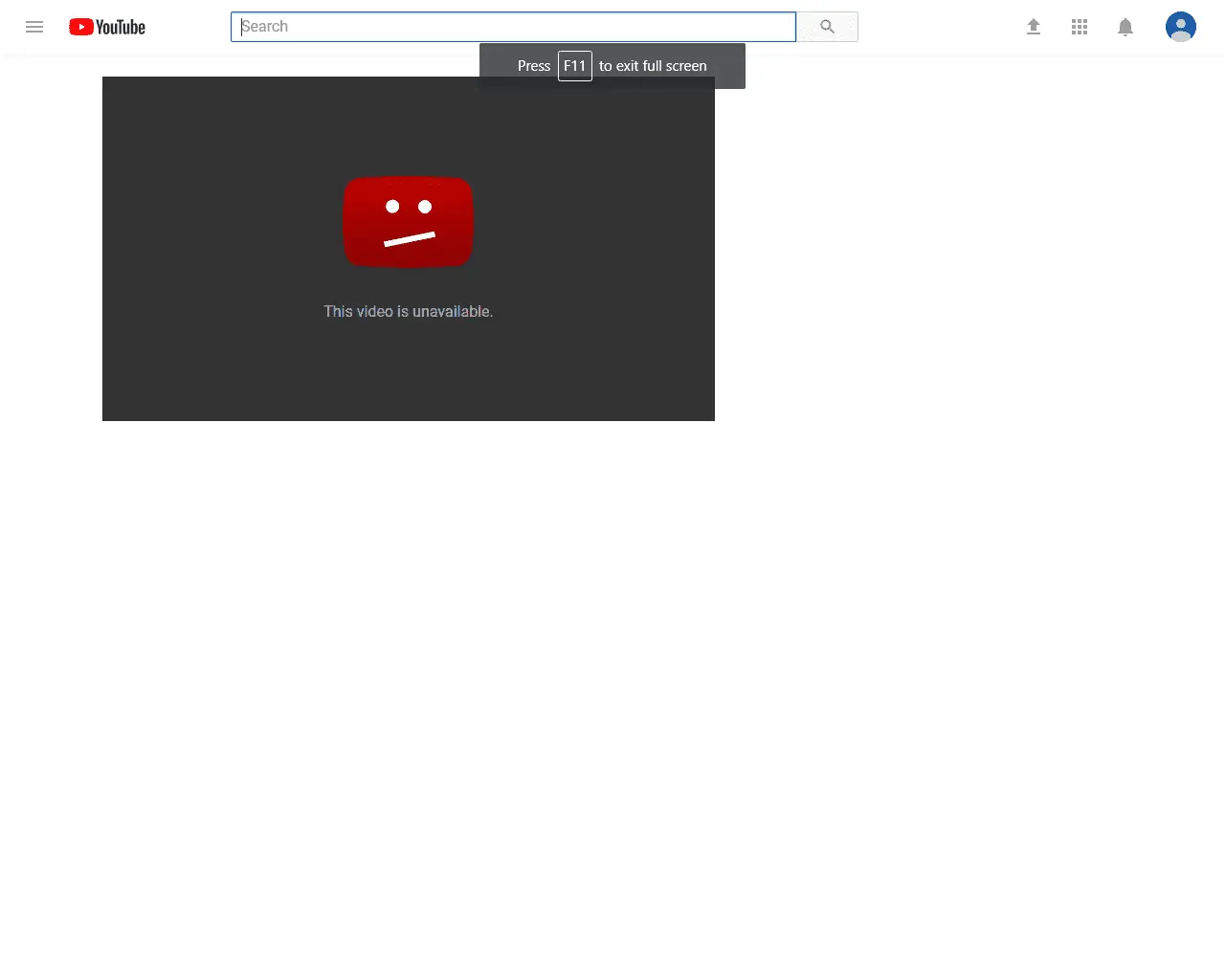This screenshot has height=980, width=1225.
Task: Open the YouTube apps grid
Action: tap(1080, 27)
